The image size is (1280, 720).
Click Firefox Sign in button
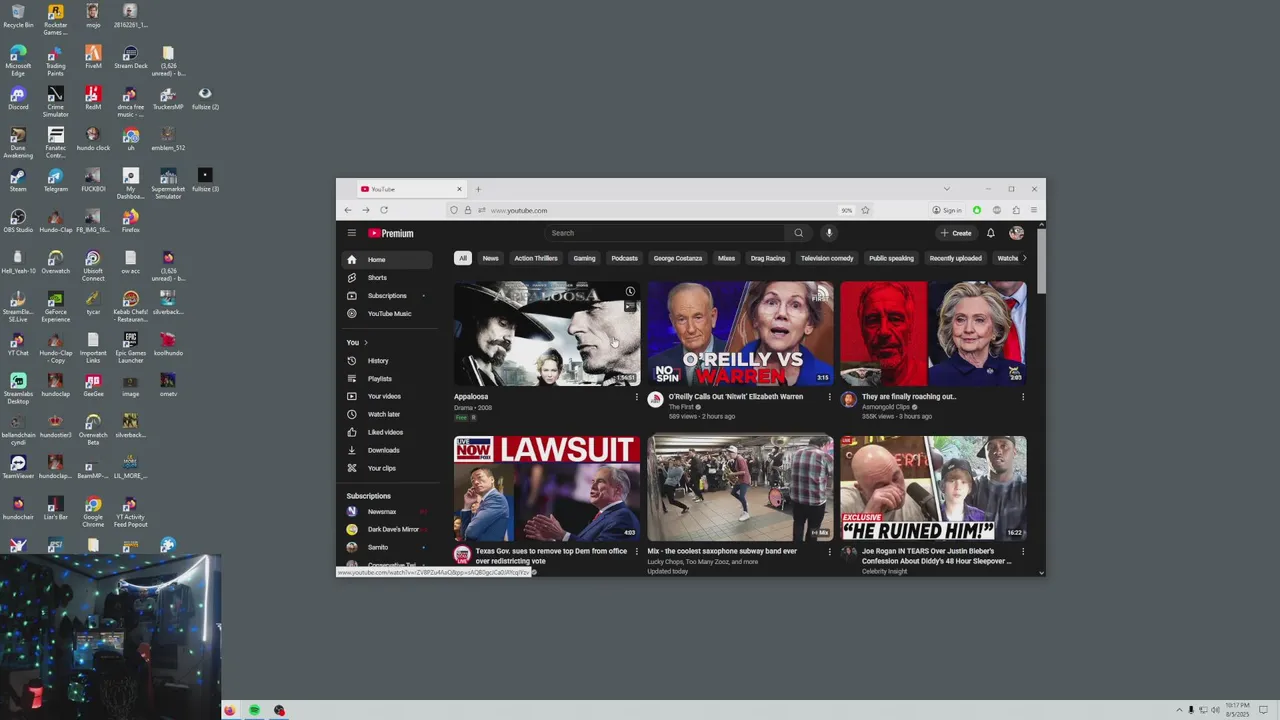click(947, 210)
